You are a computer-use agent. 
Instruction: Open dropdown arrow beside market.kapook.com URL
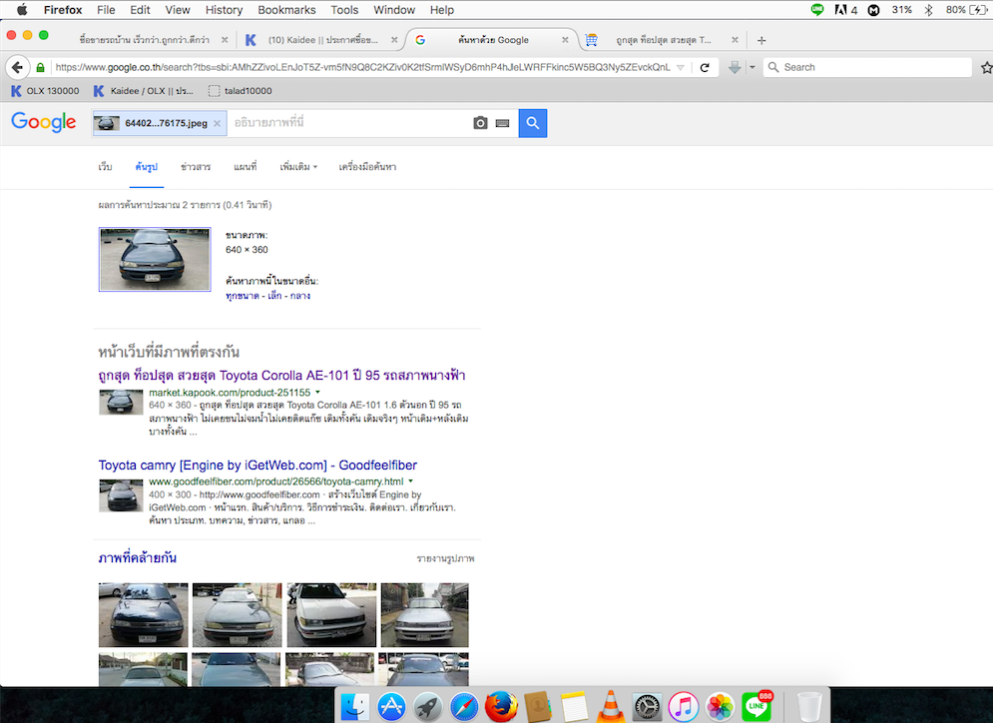[x=317, y=393]
